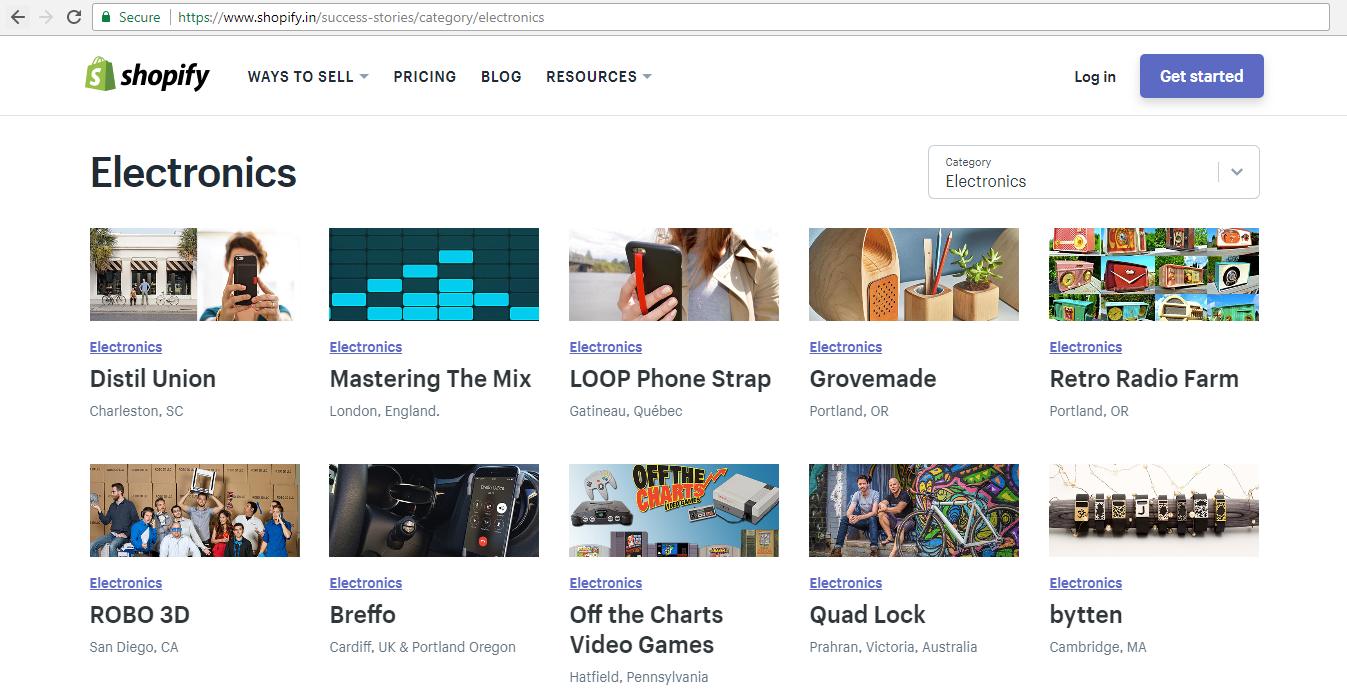Viewport: 1347px width, 696px height.
Task: Click Electronics tag above Quad Lock
Action: click(846, 583)
